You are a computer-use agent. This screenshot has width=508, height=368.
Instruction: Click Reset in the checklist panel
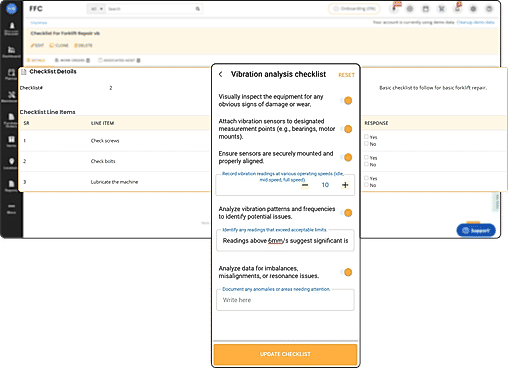(346, 75)
